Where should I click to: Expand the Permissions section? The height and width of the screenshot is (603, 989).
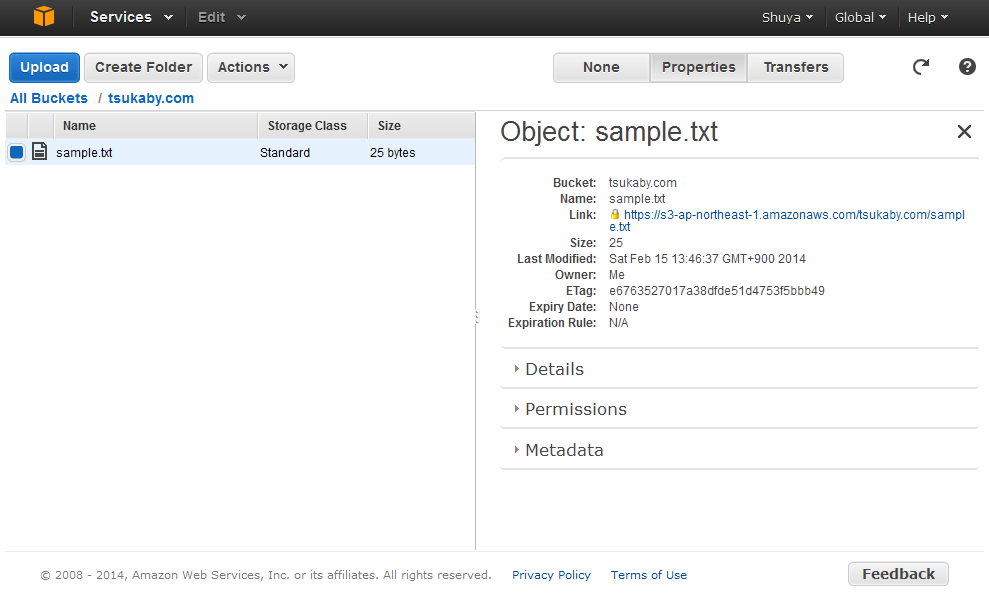tap(575, 409)
